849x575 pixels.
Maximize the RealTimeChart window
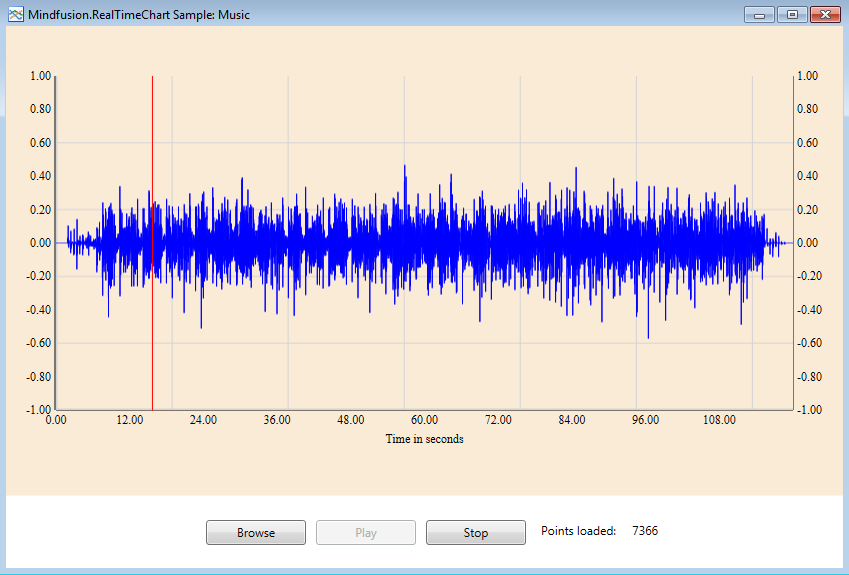pyautogui.click(x=792, y=15)
